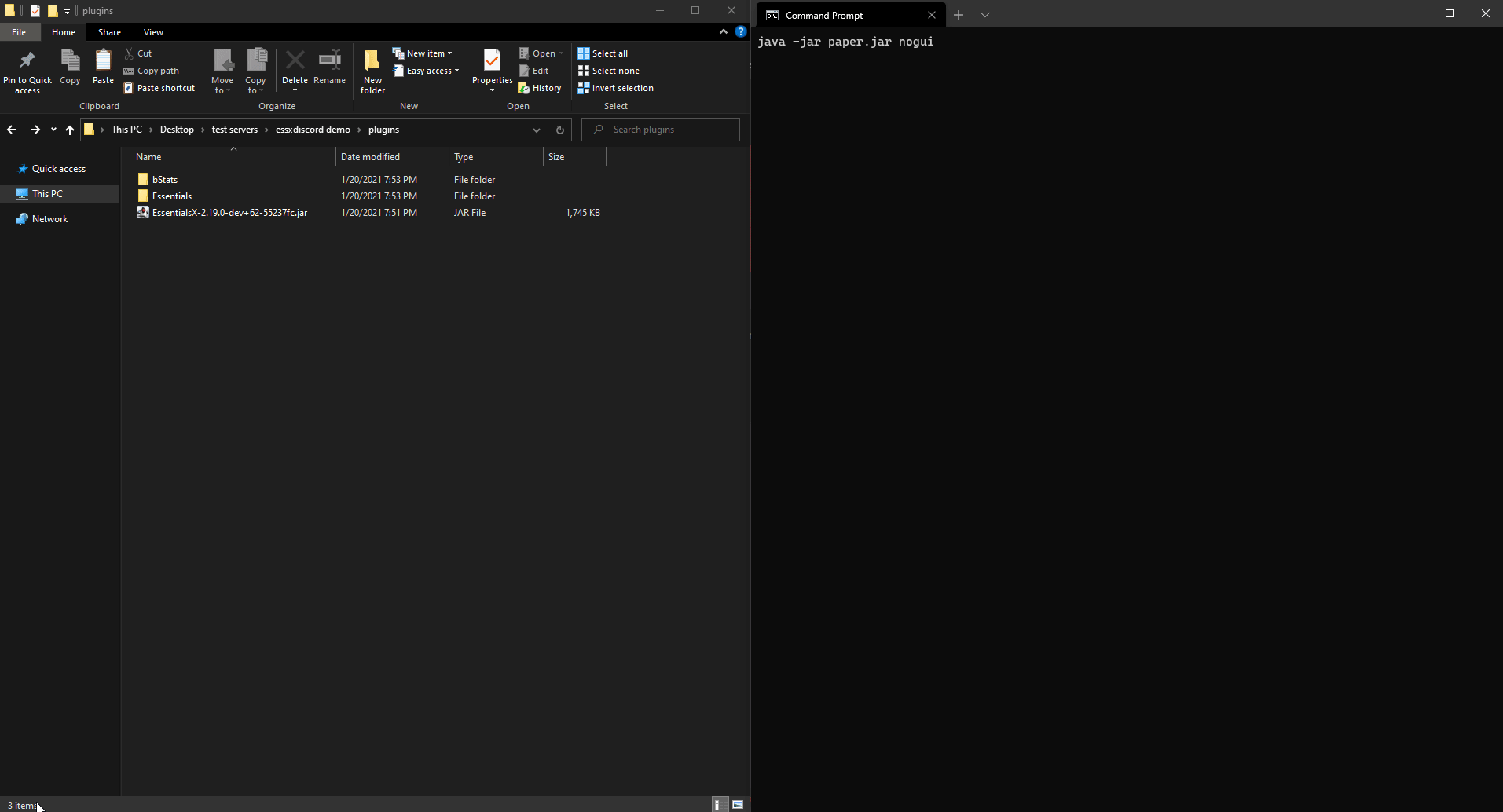Go up one folder level

pos(70,130)
